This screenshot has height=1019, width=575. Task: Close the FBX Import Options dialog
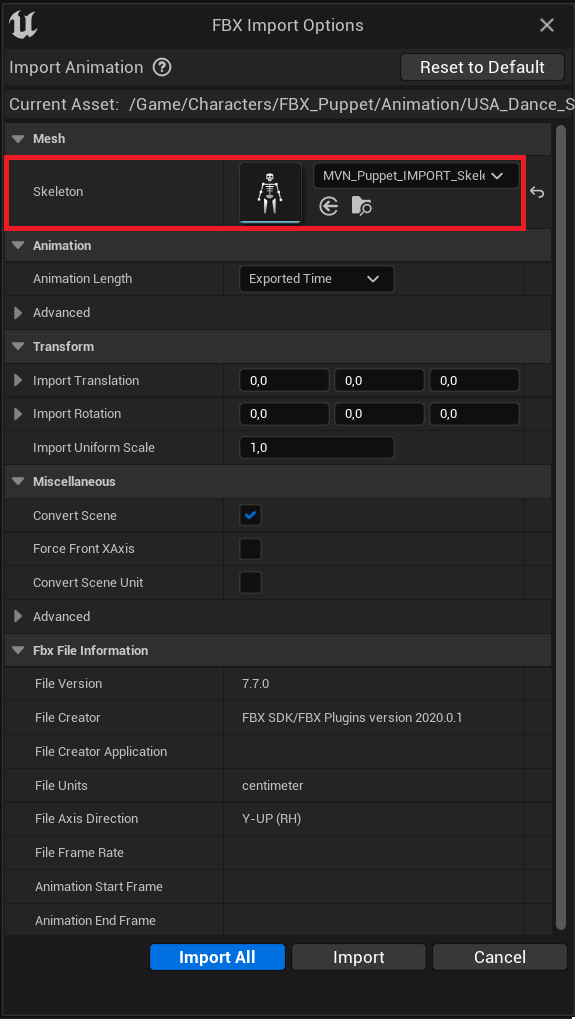(547, 25)
